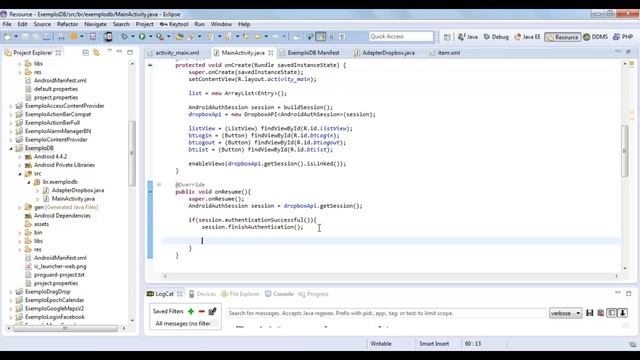Switch to PHP perspective
Viewport: 640px width, 360px height.
pos(623,37)
